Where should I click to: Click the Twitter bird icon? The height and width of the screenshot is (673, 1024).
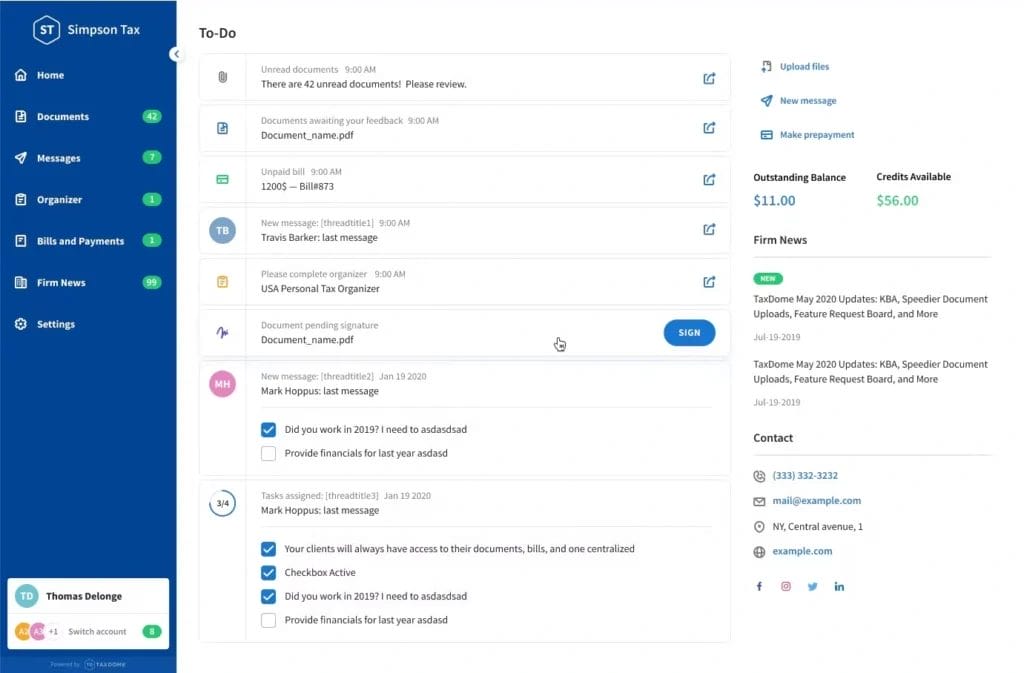pyautogui.click(x=812, y=587)
